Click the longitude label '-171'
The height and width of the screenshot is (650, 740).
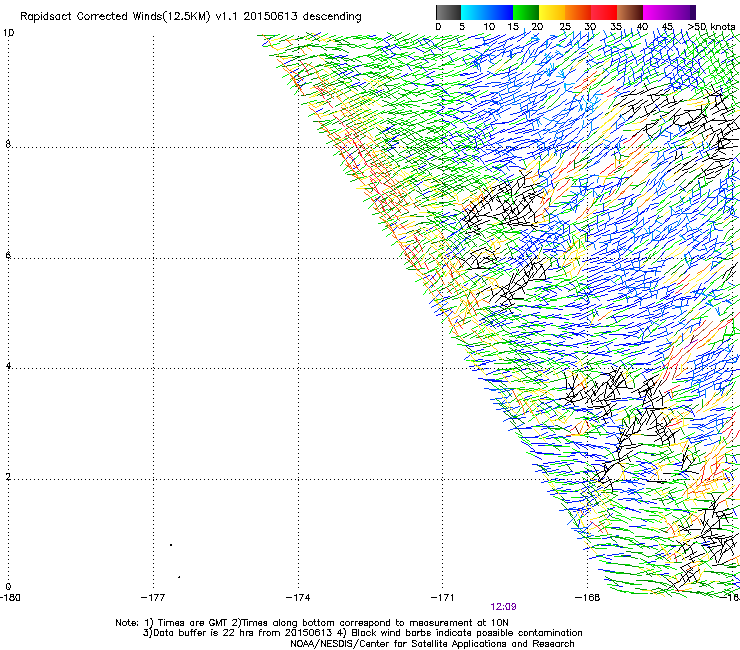(x=443, y=598)
